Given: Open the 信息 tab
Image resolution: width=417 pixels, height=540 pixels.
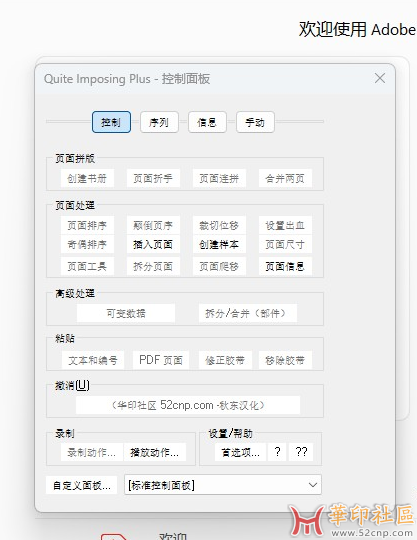Looking at the screenshot, I should (x=207, y=122).
